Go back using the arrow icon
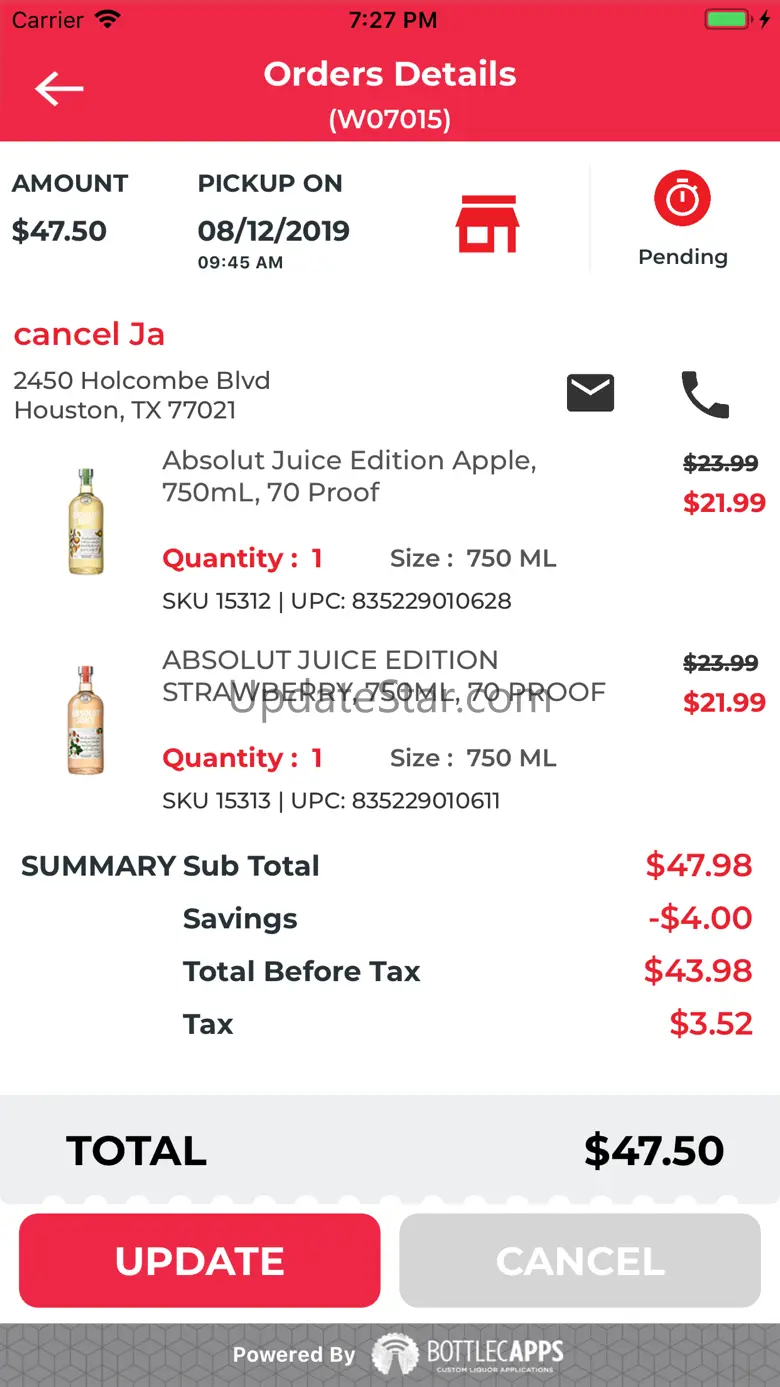Viewport: 780px width, 1387px height. click(59, 89)
